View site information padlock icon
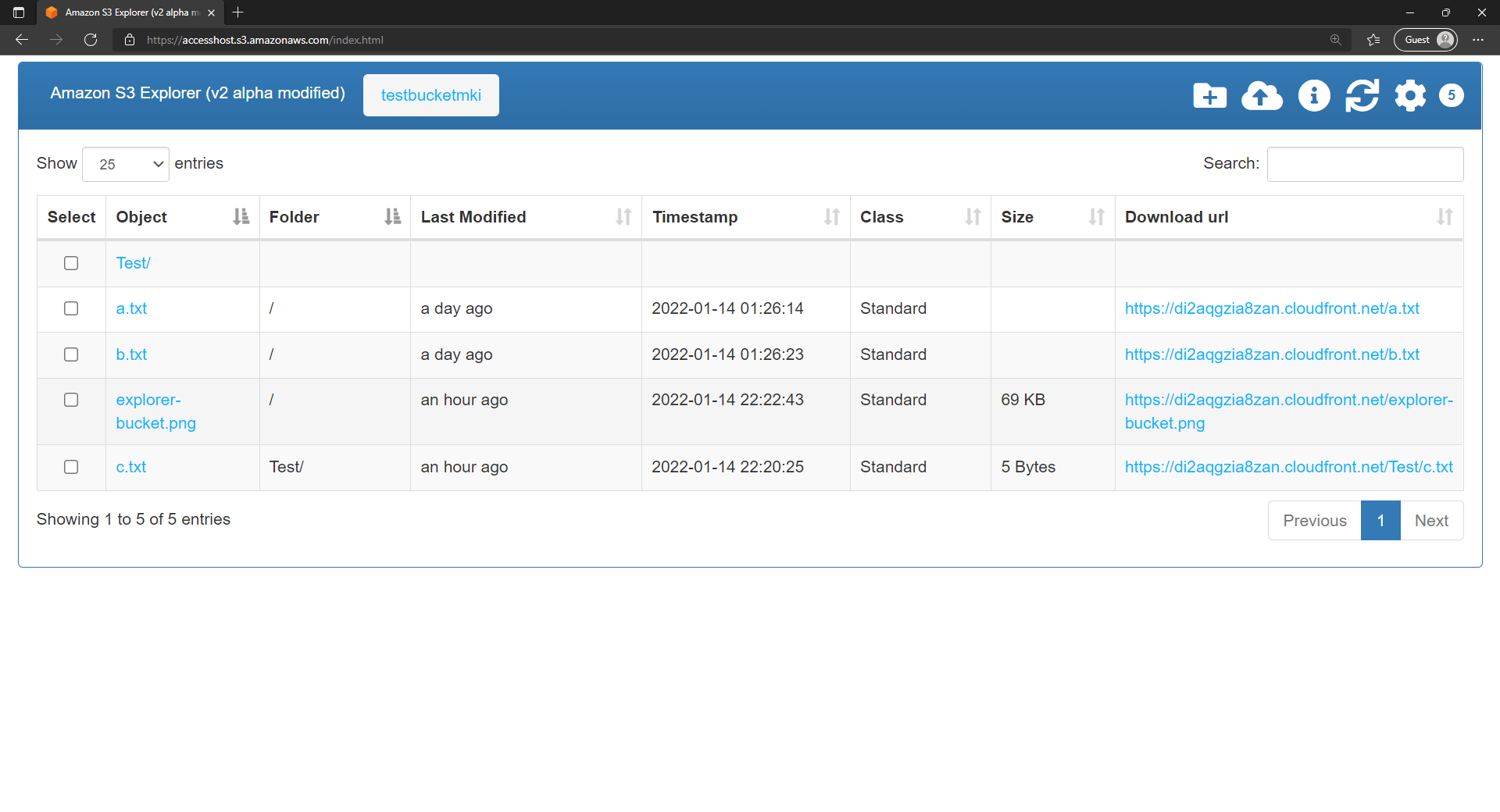 pos(130,40)
